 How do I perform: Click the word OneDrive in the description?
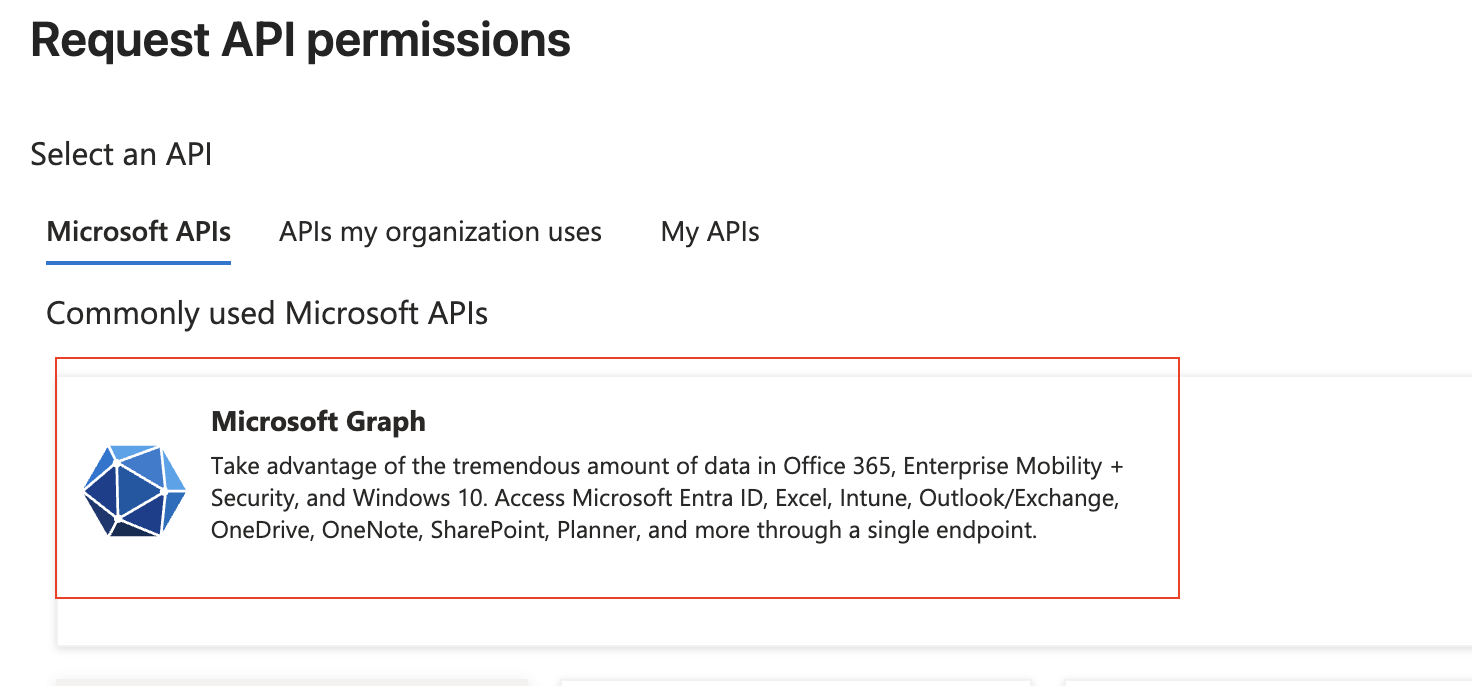point(262,530)
